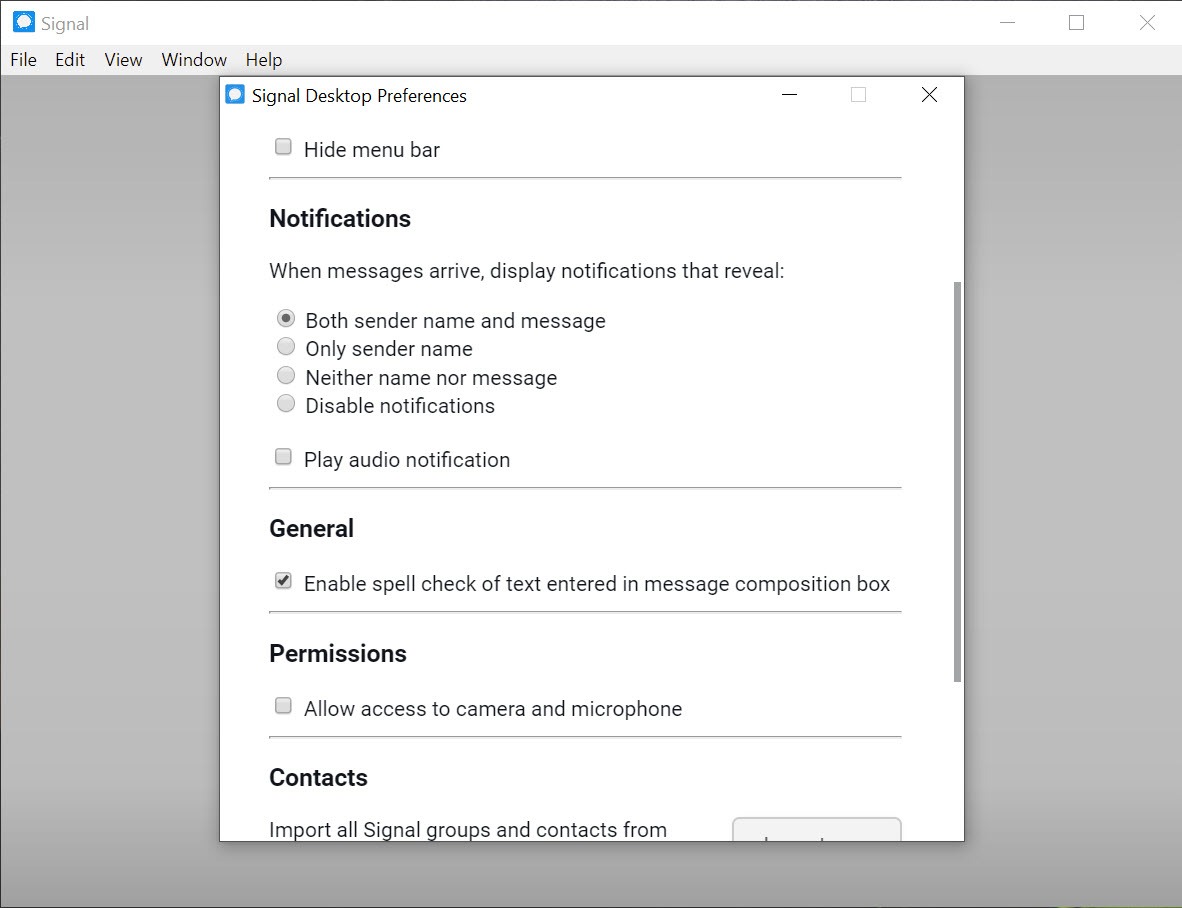Enable Play audio notification checkbox
The image size is (1182, 908).
(283, 457)
